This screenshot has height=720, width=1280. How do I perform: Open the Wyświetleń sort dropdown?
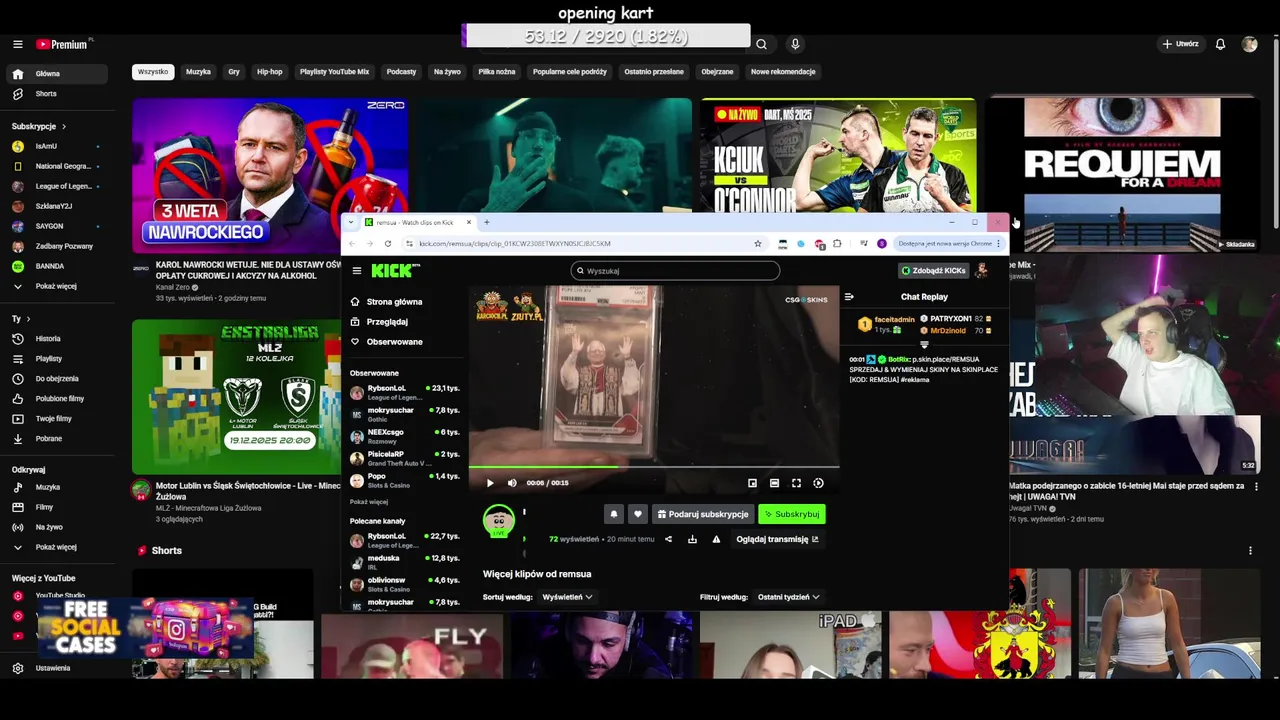[x=567, y=597]
